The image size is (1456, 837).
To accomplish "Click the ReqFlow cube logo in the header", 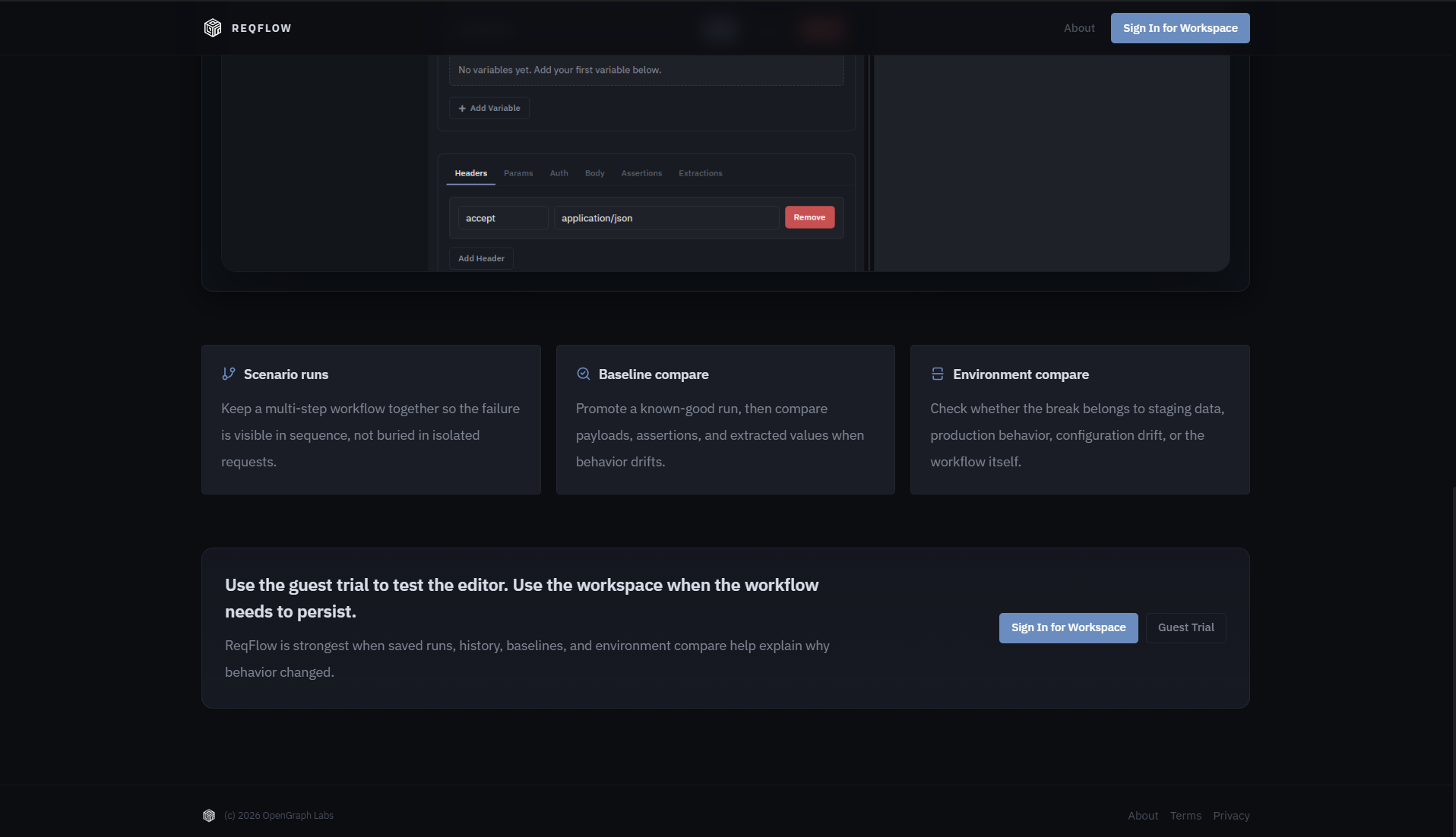I will point(213,27).
